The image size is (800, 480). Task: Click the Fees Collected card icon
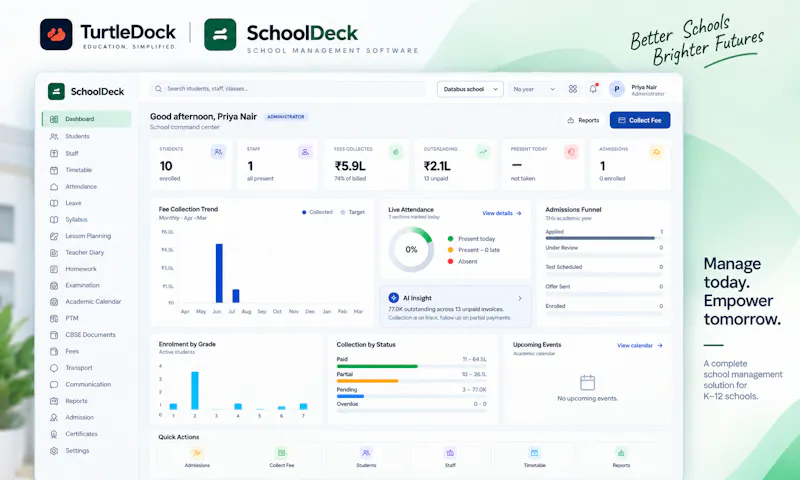(396, 152)
